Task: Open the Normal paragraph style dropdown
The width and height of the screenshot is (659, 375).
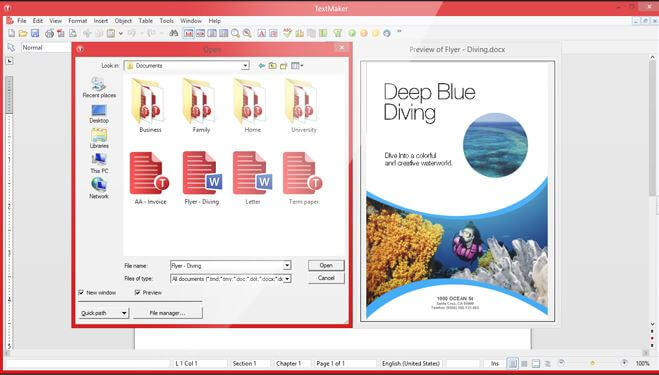Action: tap(46, 48)
